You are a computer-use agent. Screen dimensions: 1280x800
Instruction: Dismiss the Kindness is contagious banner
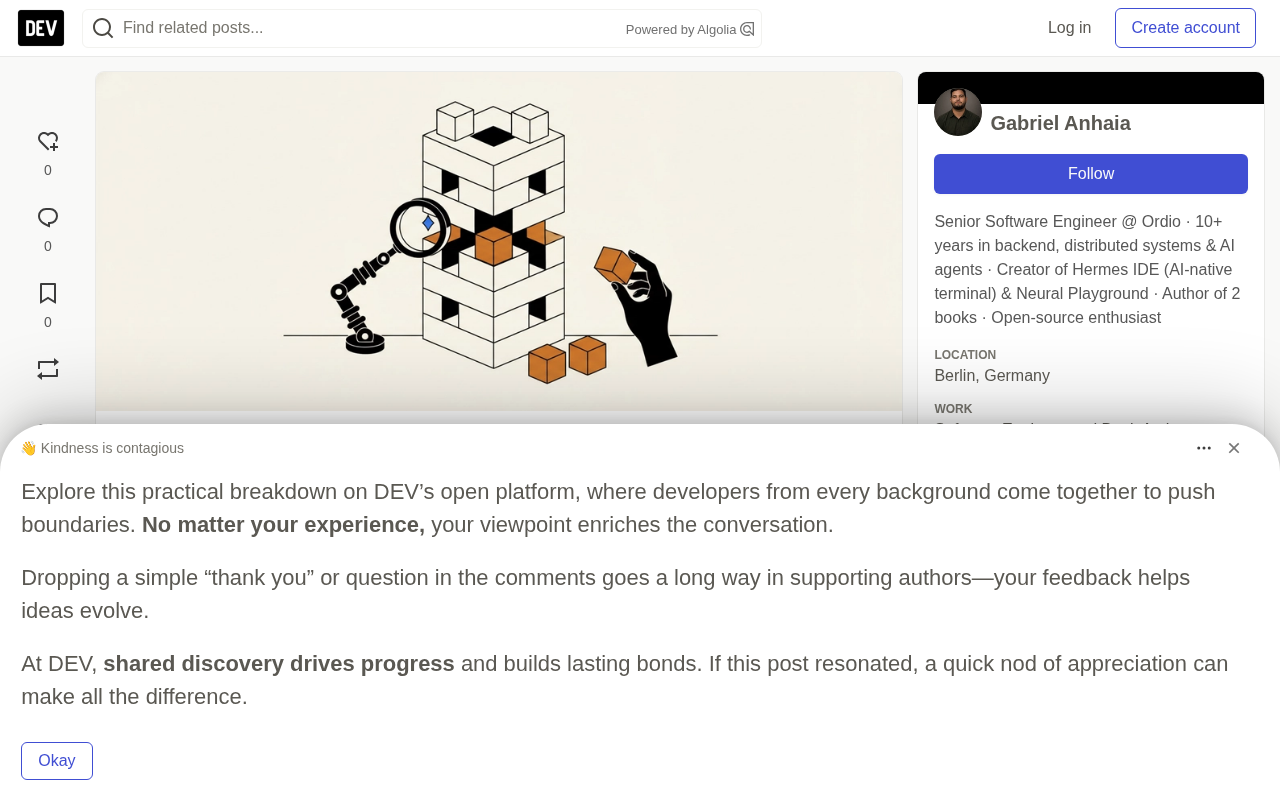tap(1234, 448)
